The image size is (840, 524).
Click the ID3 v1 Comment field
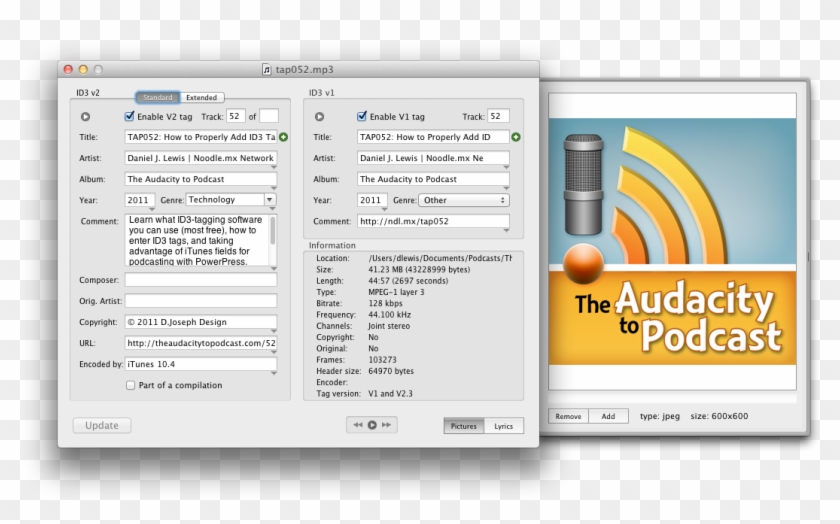(433, 221)
